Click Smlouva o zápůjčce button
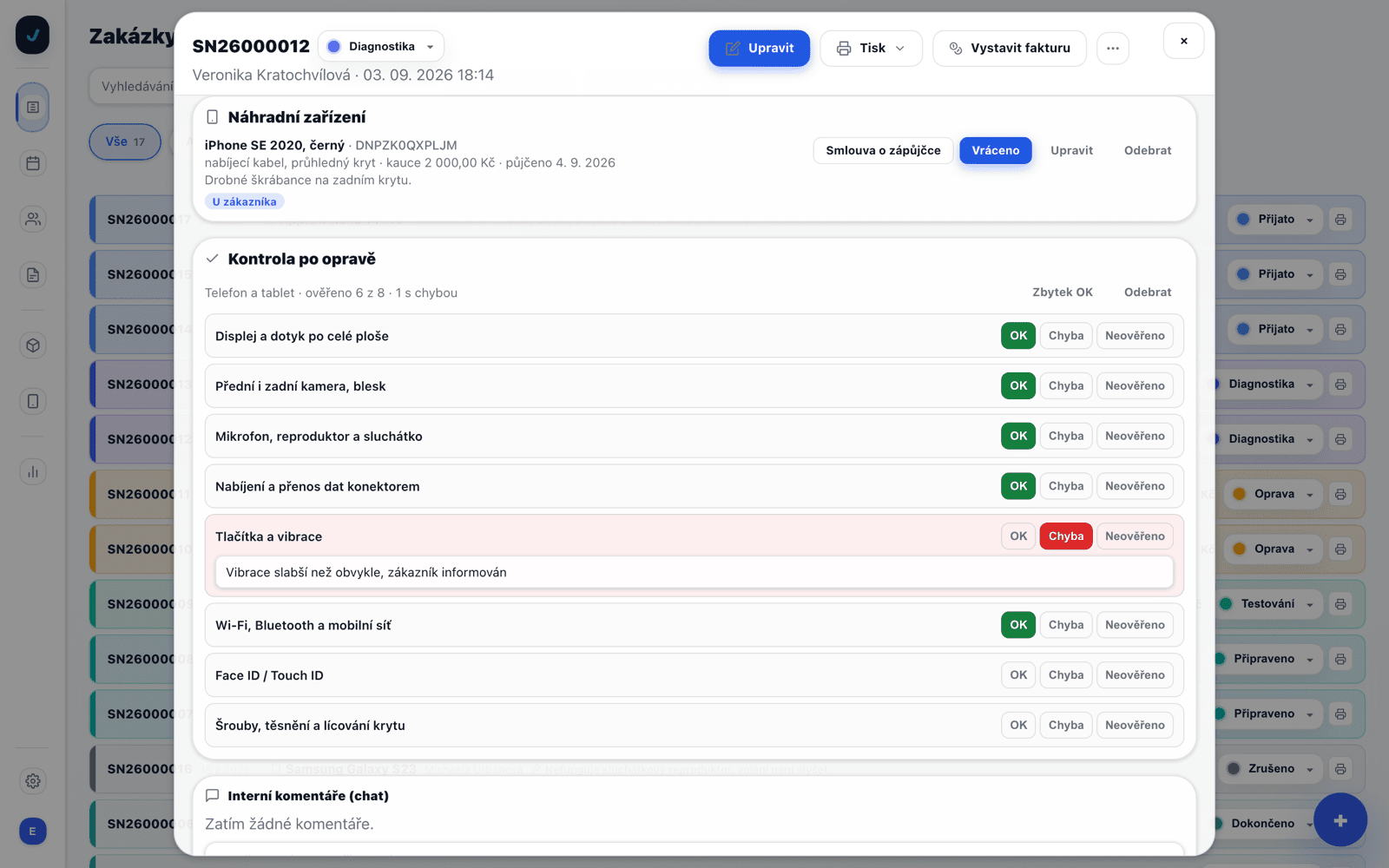The width and height of the screenshot is (1389, 868). pyautogui.click(x=883, y=150)
